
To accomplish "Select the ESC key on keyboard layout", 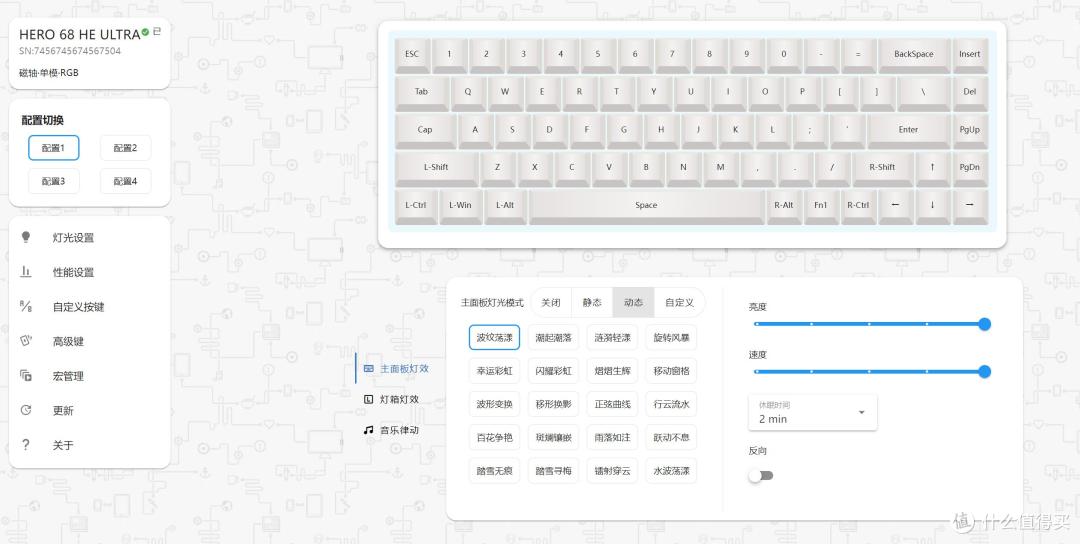I will [x=412, y=56].
